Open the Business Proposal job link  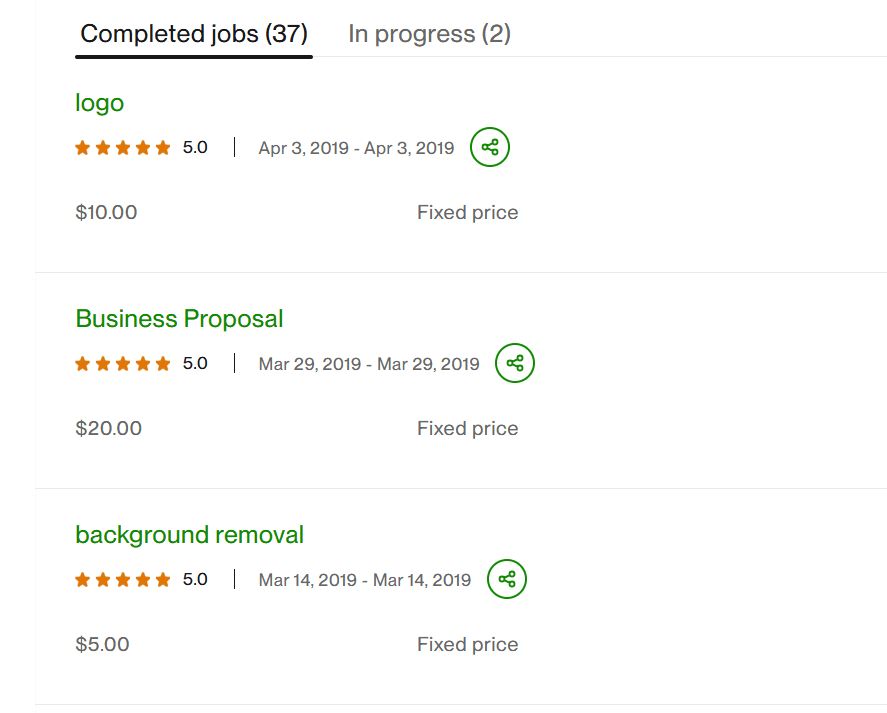(x=180, y=319)
